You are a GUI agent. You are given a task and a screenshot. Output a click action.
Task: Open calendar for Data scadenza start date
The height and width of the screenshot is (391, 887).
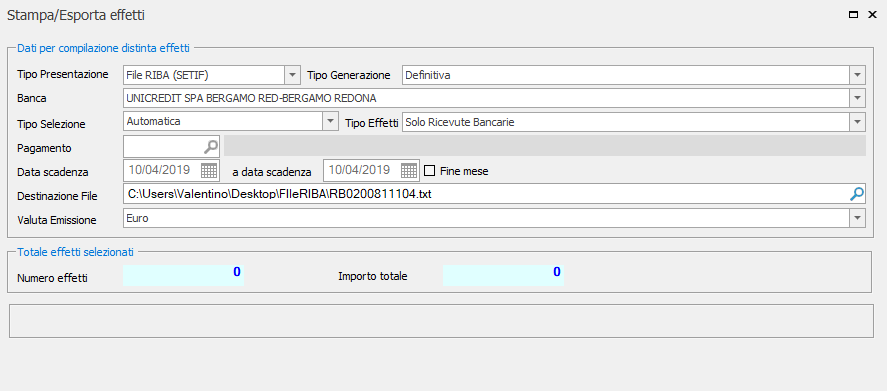pos(209,170)
